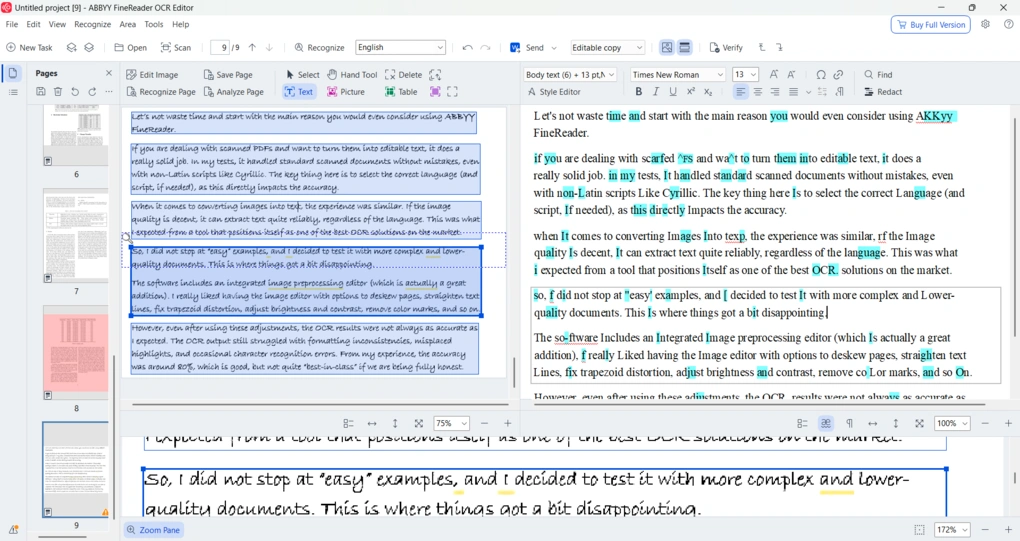Toggle non-printing characters pilcrow in text pane
The image size is (1020, 541).
coord(849,423)
